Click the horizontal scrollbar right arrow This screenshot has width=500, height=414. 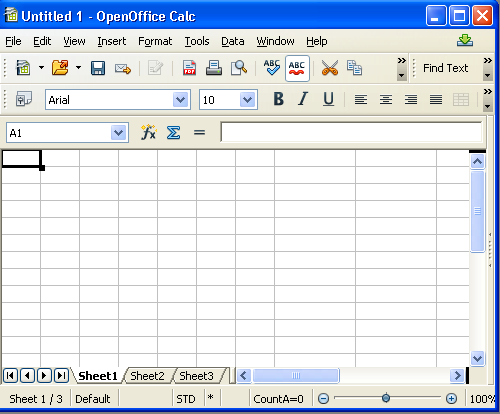(457, 376)
